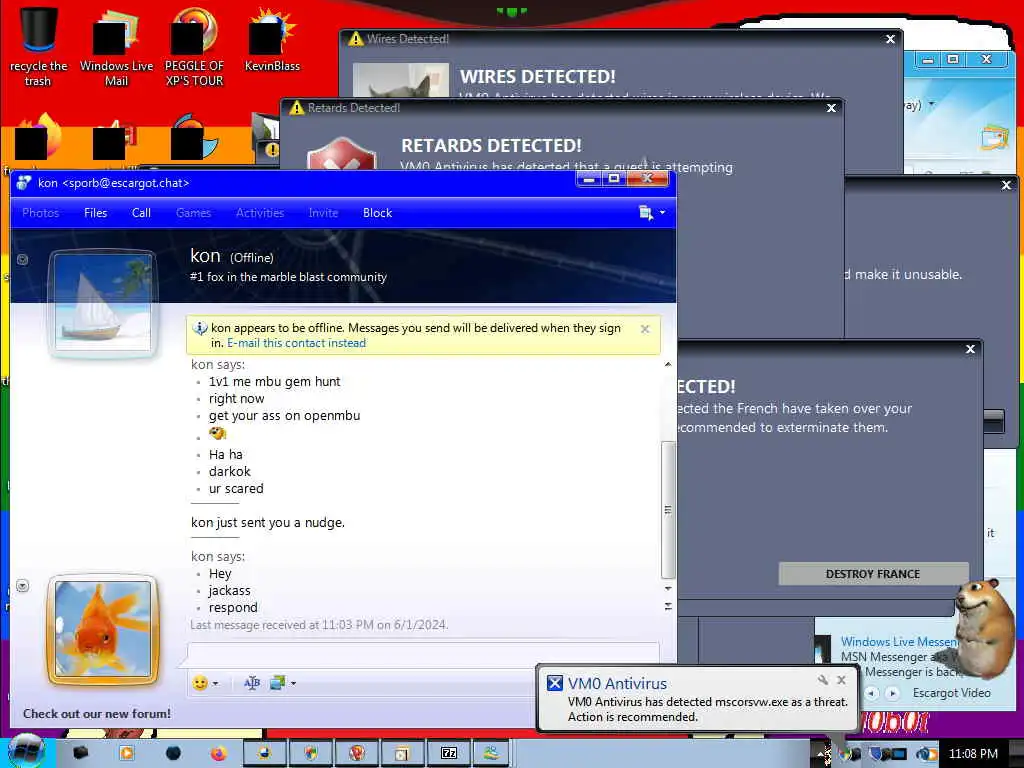Expand the background picker dropdown arrow
The image size is (1024, 768).
293,684
